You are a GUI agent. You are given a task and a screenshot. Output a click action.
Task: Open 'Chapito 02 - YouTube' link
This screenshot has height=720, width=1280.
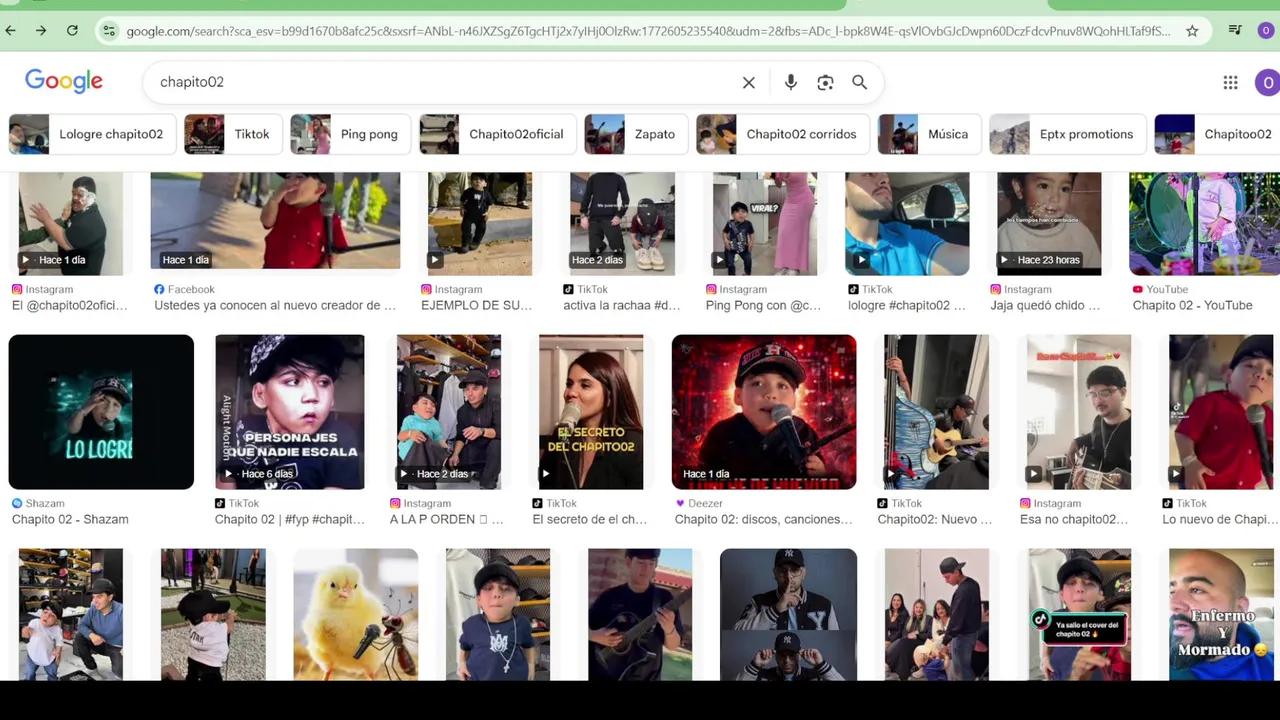click(x=1192, y=305)
